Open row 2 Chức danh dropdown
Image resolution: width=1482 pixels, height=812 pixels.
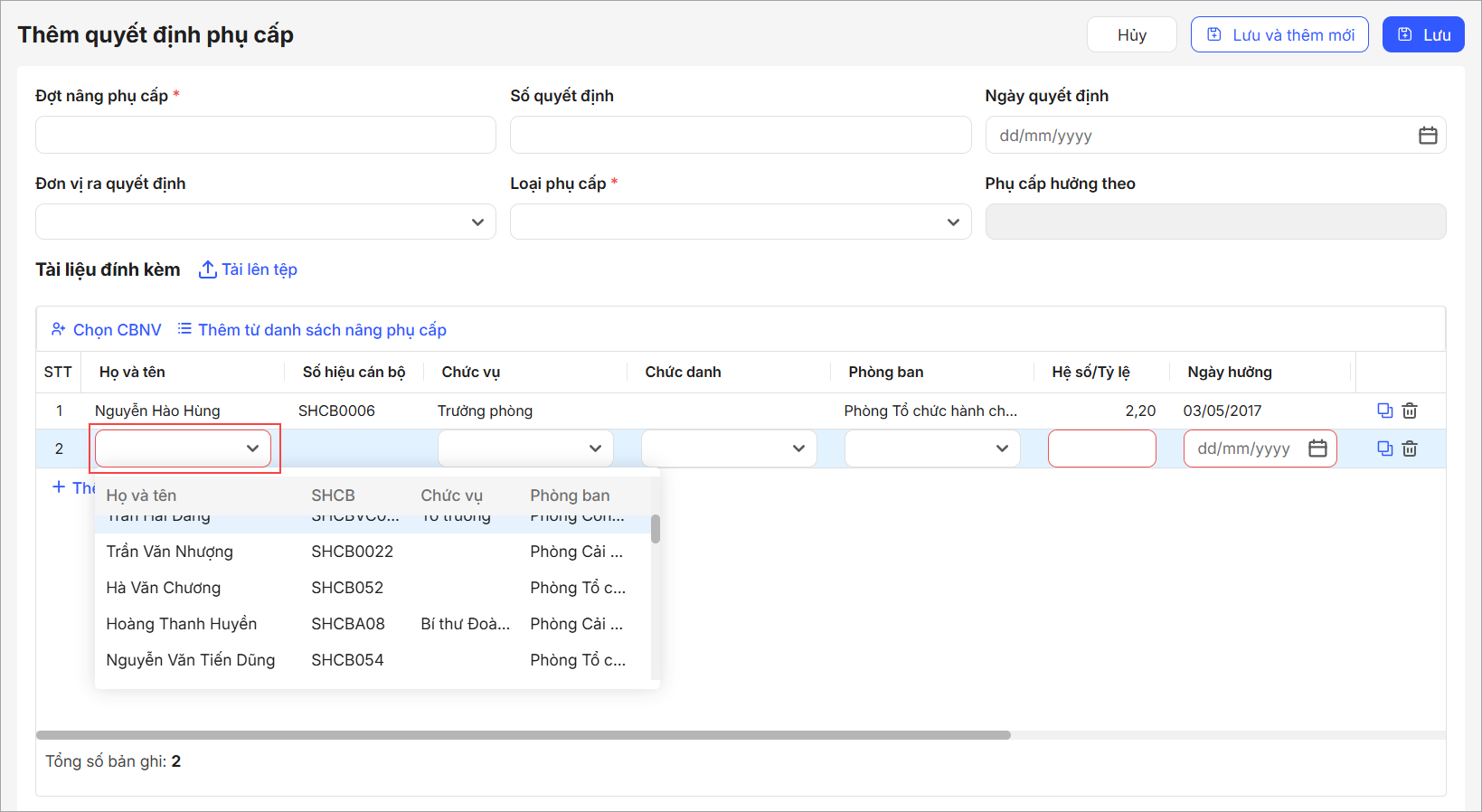click(x=729, y=448)
